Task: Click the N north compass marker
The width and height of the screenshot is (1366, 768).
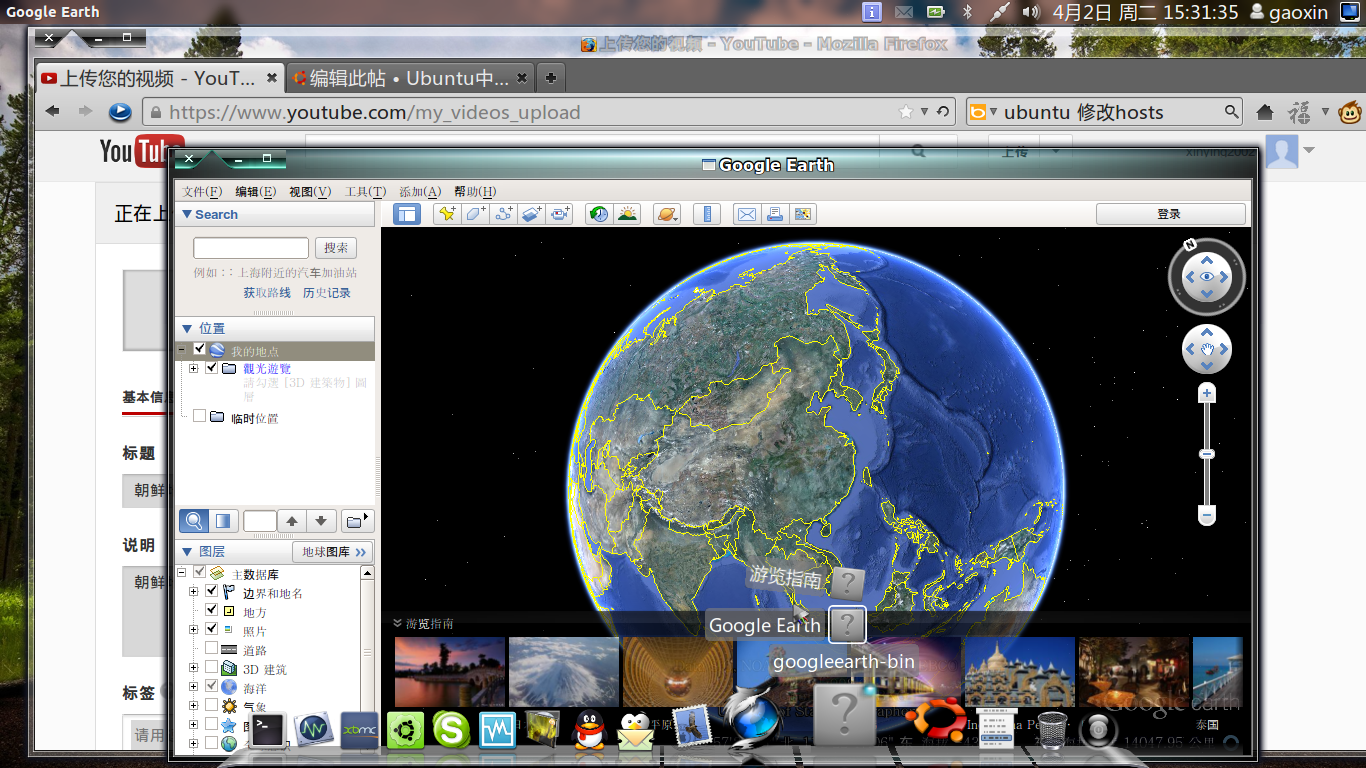Action: [x=1190, y=244]
